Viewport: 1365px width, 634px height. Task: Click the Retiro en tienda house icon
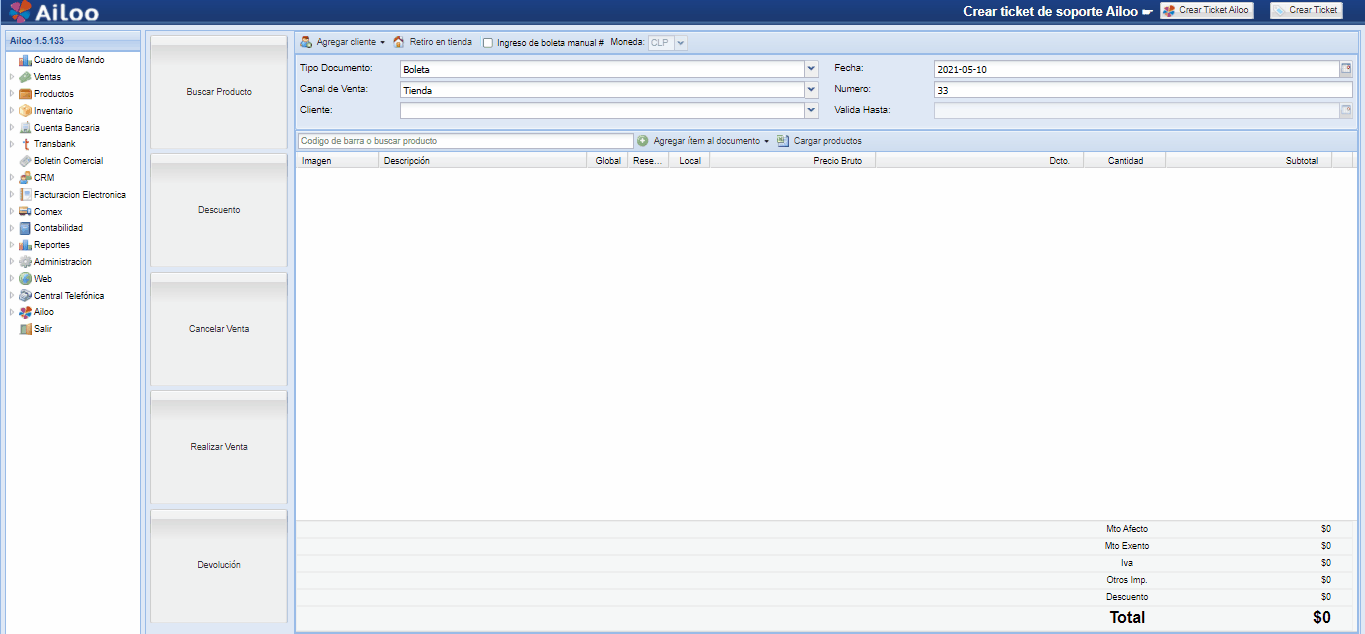tap(399, 42)
